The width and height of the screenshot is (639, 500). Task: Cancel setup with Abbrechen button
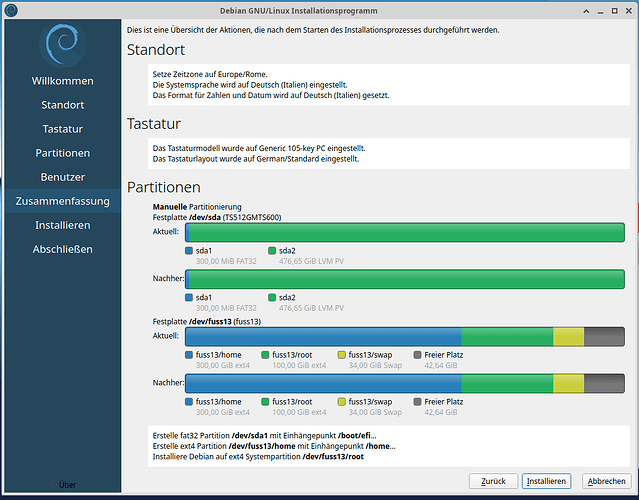[x=606, y=481]
